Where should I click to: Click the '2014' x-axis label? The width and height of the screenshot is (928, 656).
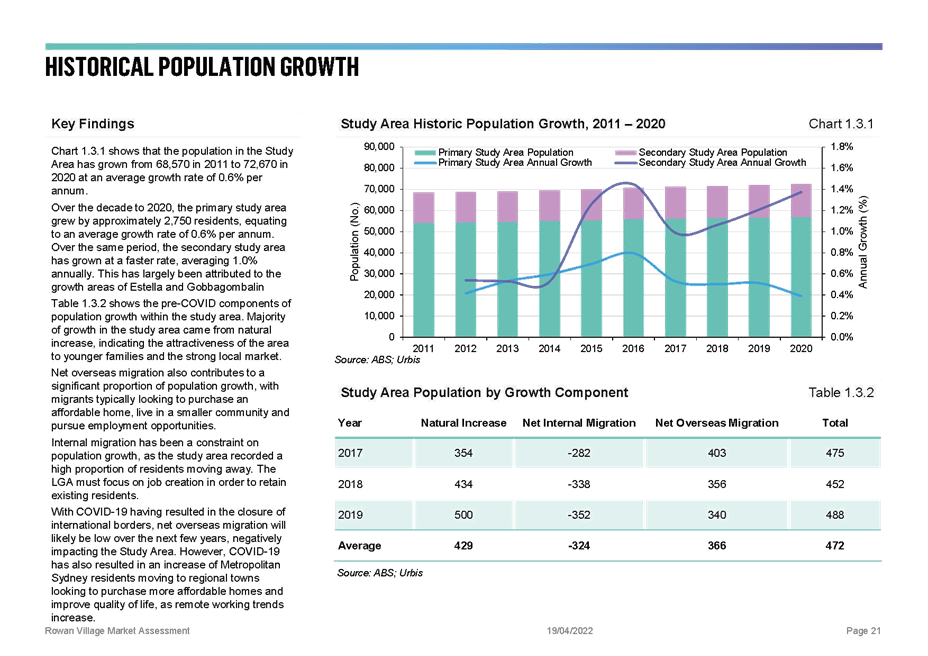click(549, 349)
